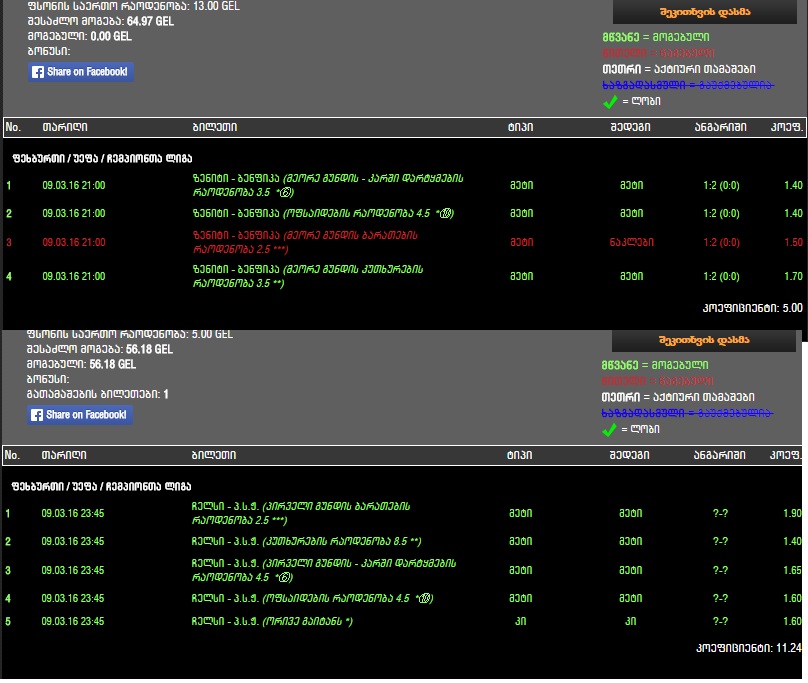Click კოეფიციენტი: 11.24 total odds
808x683 pixels.
tap(749, 648)
